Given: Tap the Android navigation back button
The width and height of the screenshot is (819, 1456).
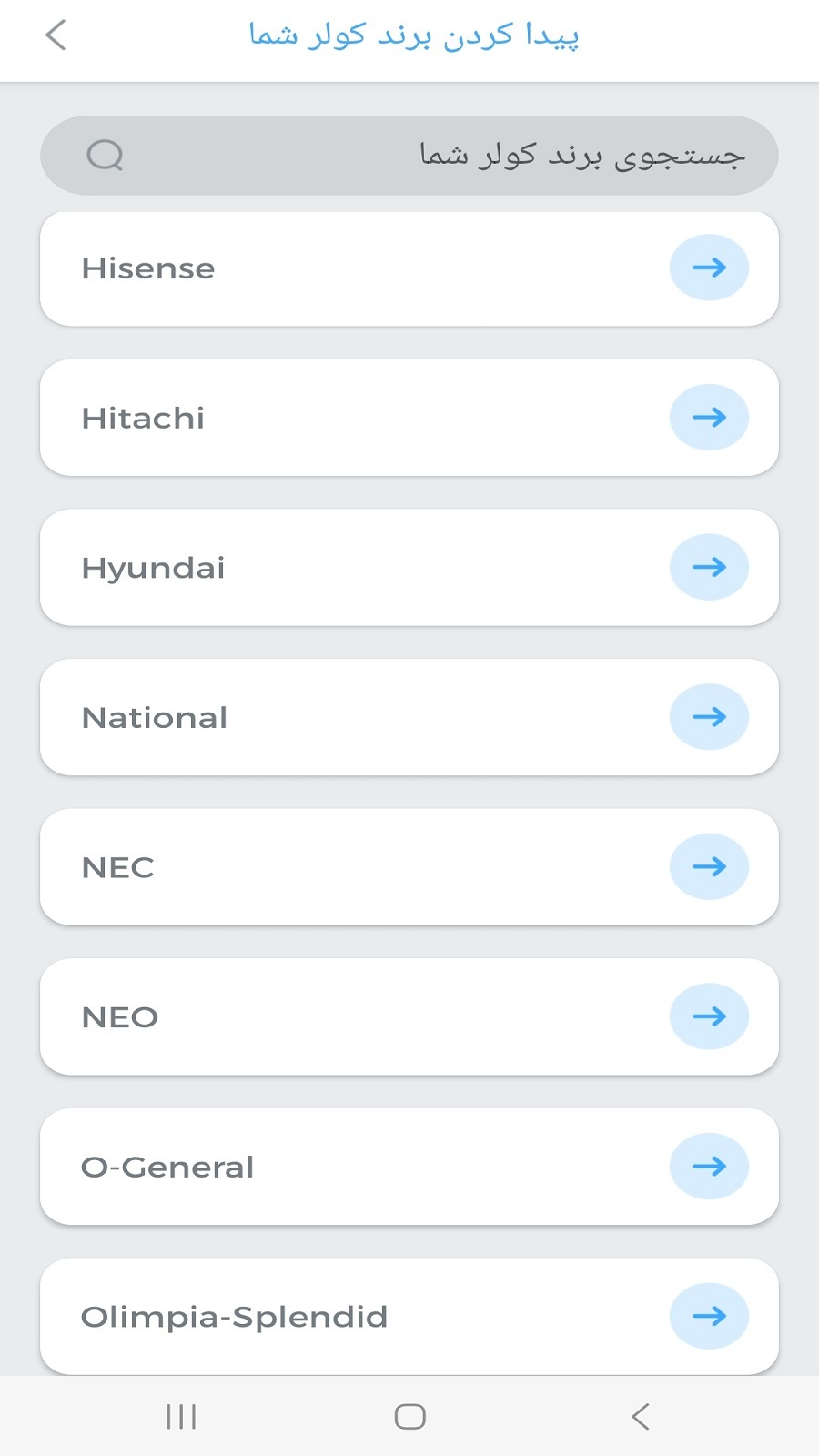Looking at the screenshot, I should [x=641, y=1416].
